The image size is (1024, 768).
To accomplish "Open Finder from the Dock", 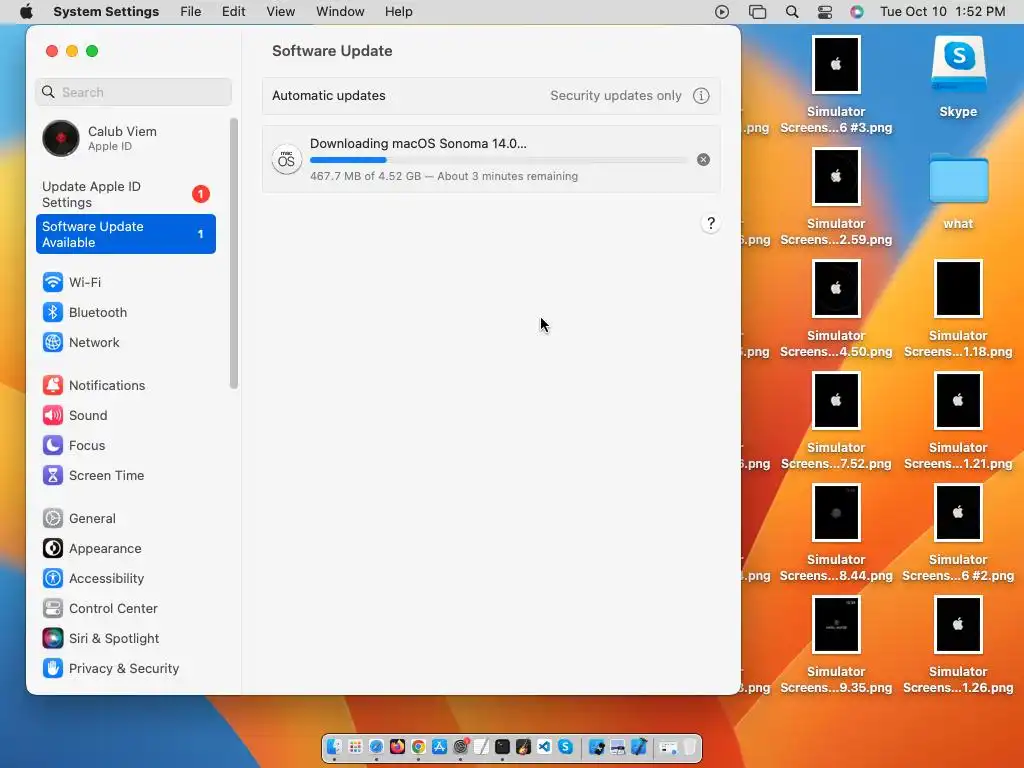I will click(x=334, y=746).
